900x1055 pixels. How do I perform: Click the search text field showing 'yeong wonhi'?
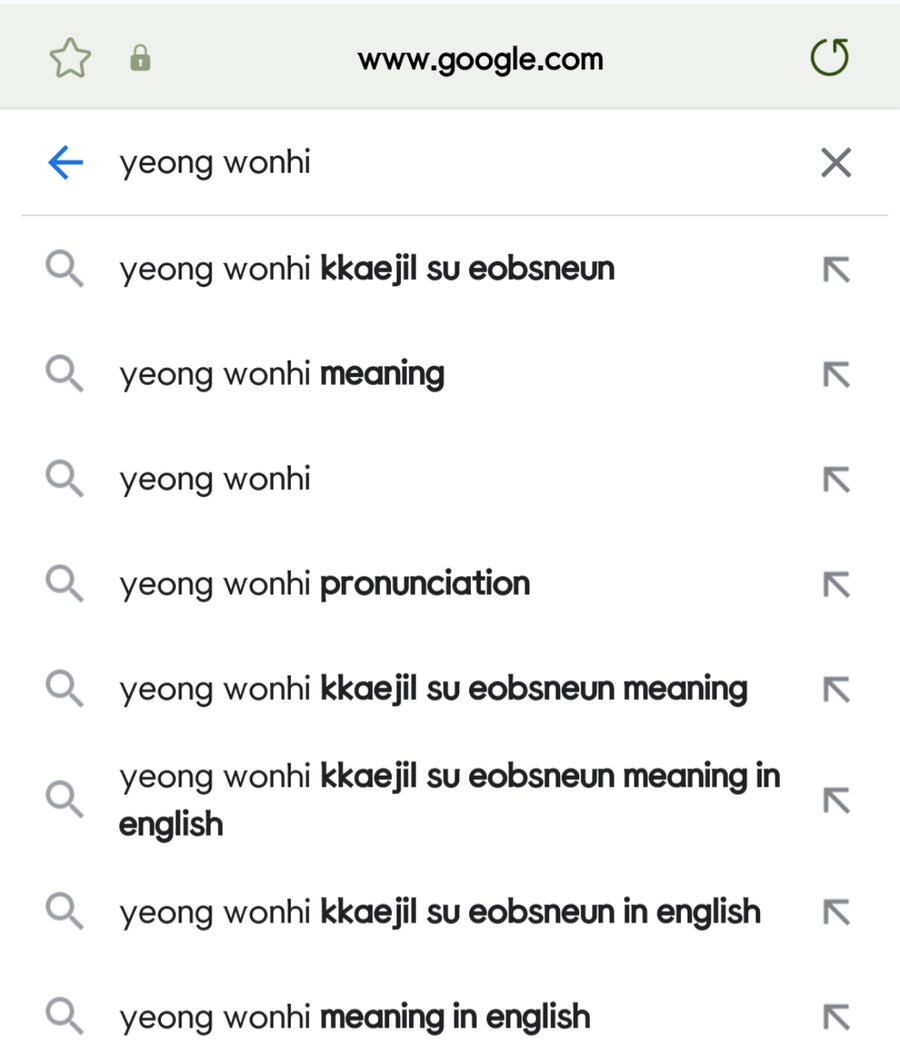[400, 162]
